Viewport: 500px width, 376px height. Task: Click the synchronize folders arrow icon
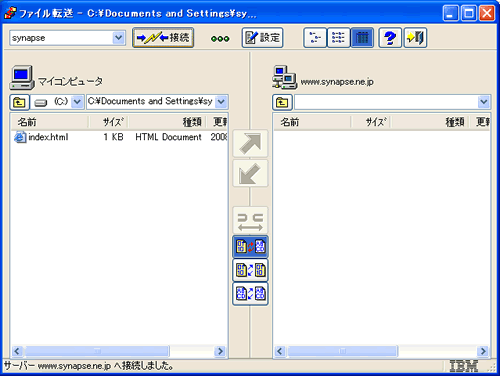tap(250, 221)
